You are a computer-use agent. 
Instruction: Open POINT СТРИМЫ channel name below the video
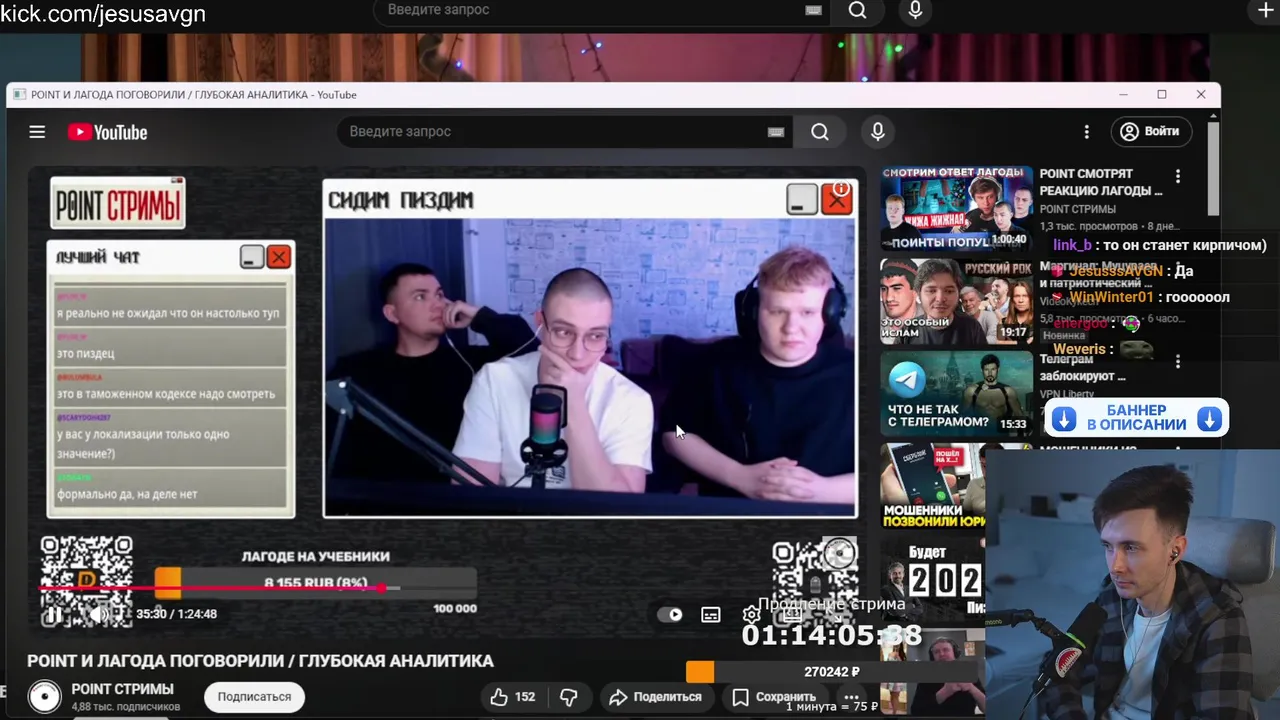click(x=123, y=689)
